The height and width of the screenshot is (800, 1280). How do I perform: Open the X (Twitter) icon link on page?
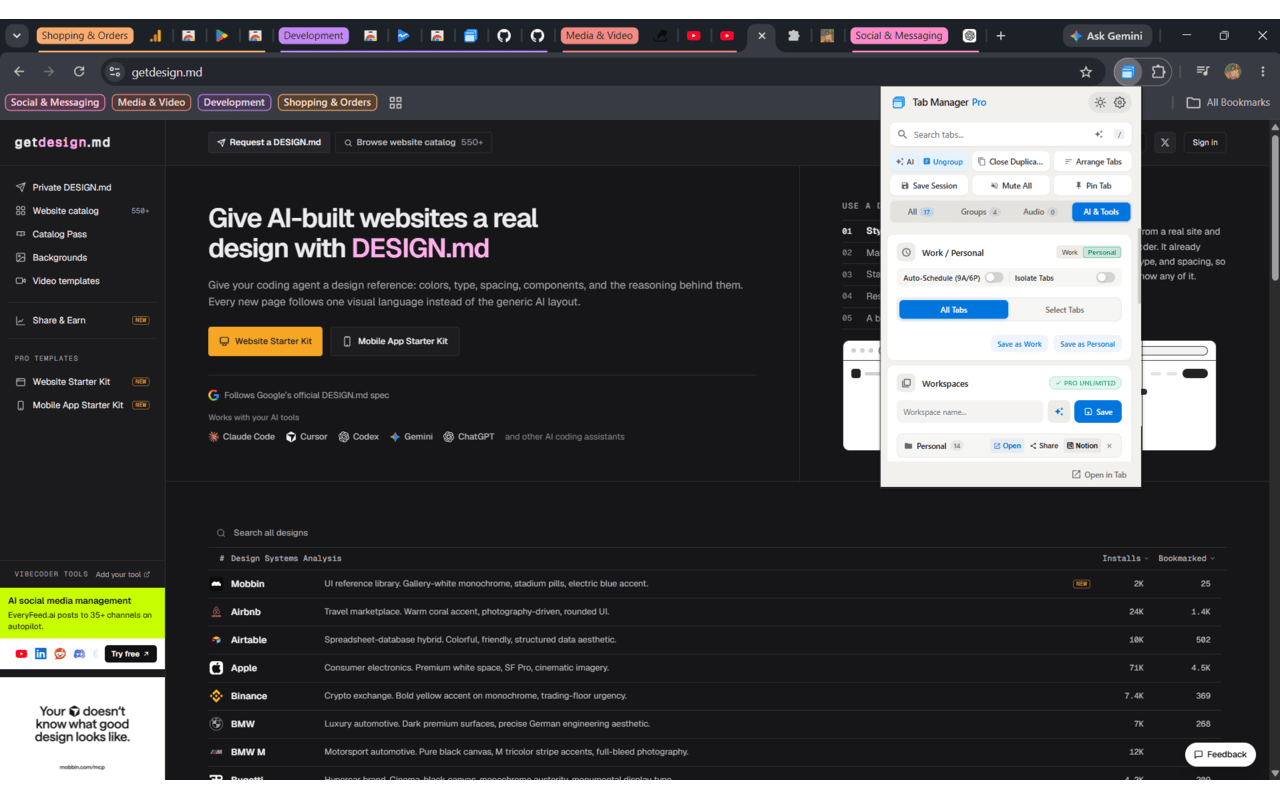click(x=1165, y=143)
